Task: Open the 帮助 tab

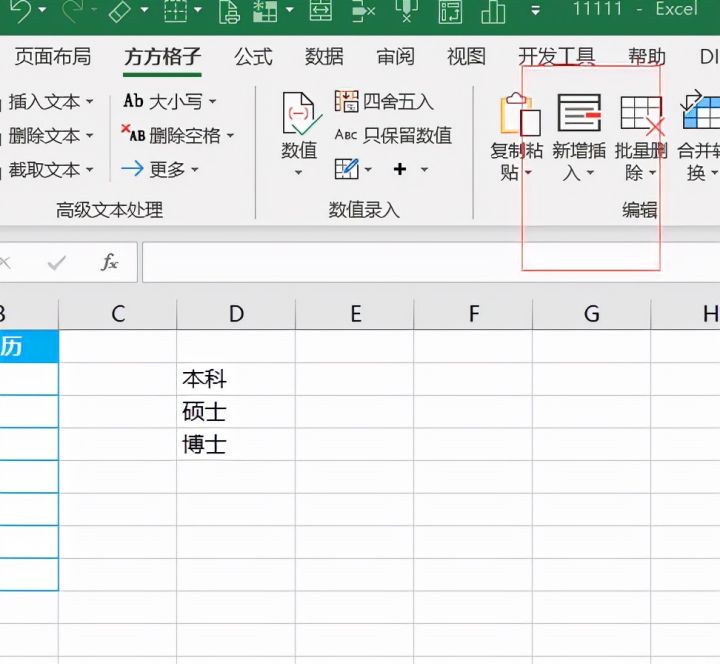Action: 647,57
